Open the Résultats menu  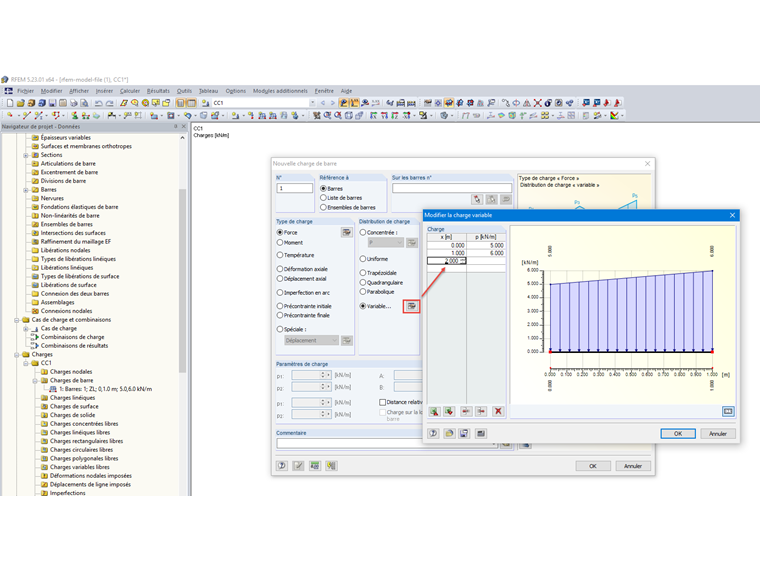tap(158, 91)
